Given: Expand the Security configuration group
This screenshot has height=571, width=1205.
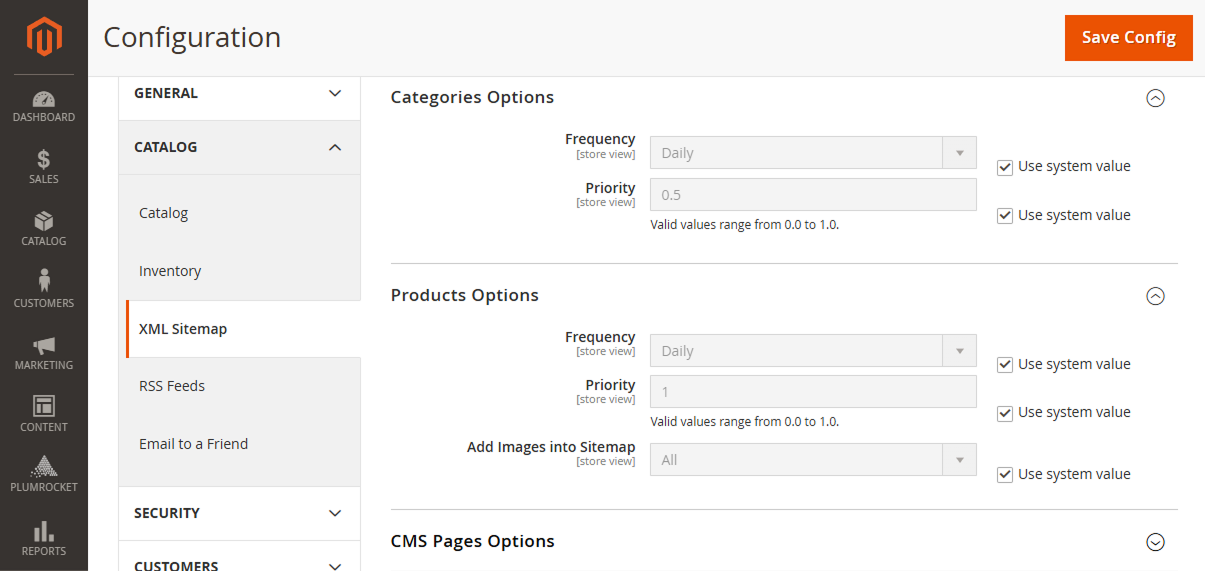Looking at the screenshot, I should pos(239,513).
